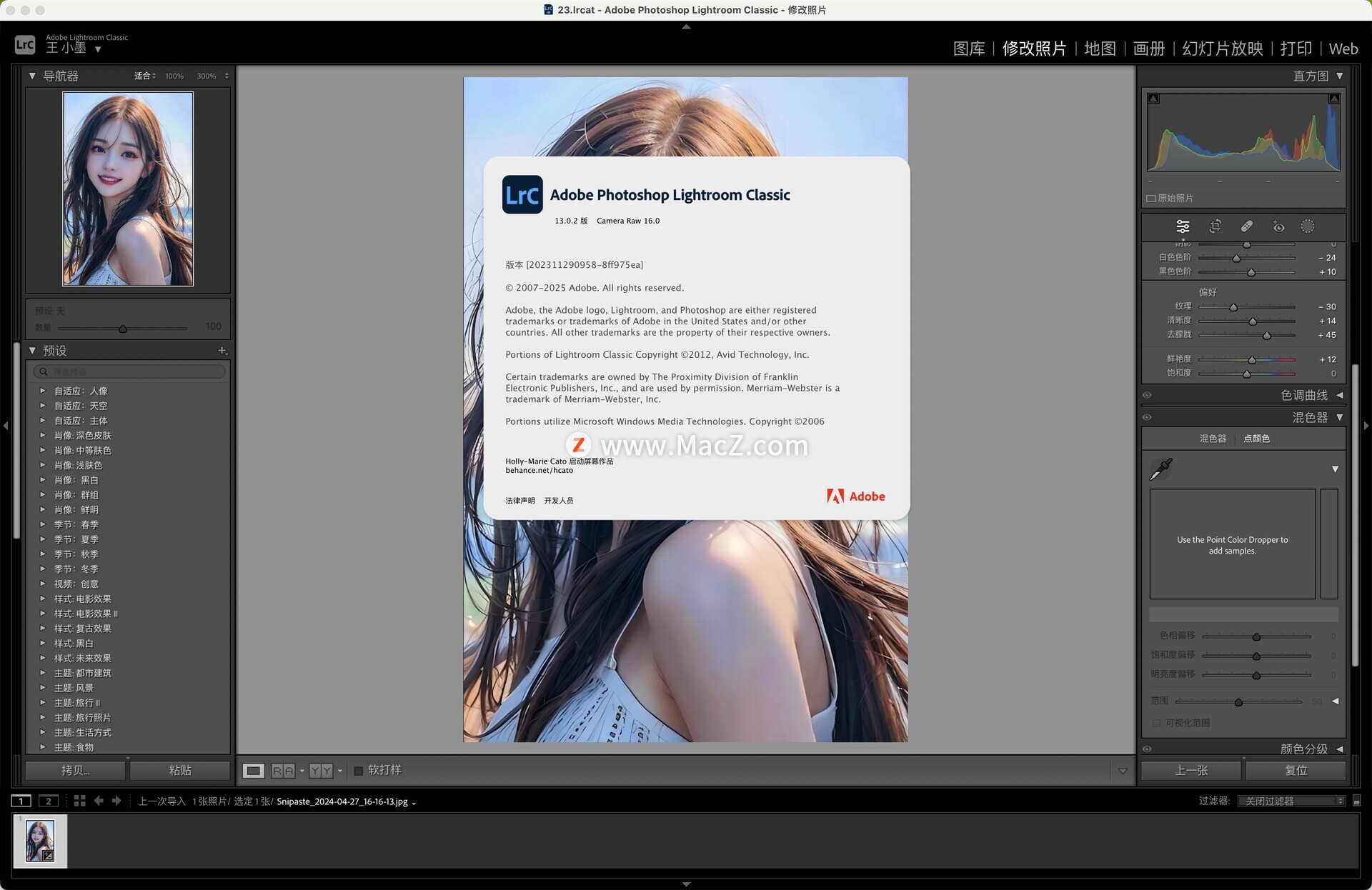This screenshot has width=1372, height=890.
Task: Select the Healing bandage tool icon
Action: pyautogui.click(x=1246, y=226)
